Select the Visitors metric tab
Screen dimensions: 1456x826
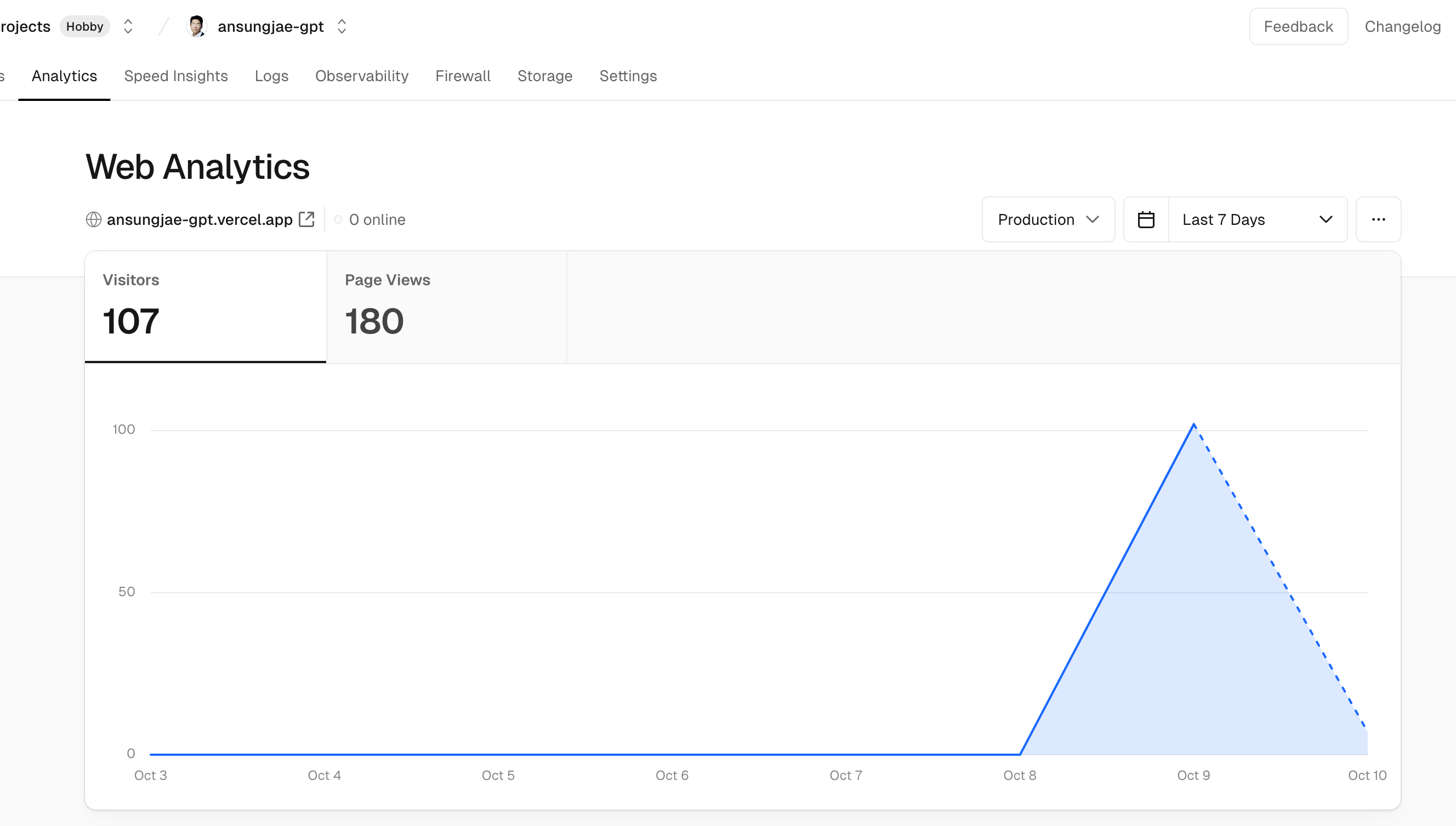click(x=205, y=307)
